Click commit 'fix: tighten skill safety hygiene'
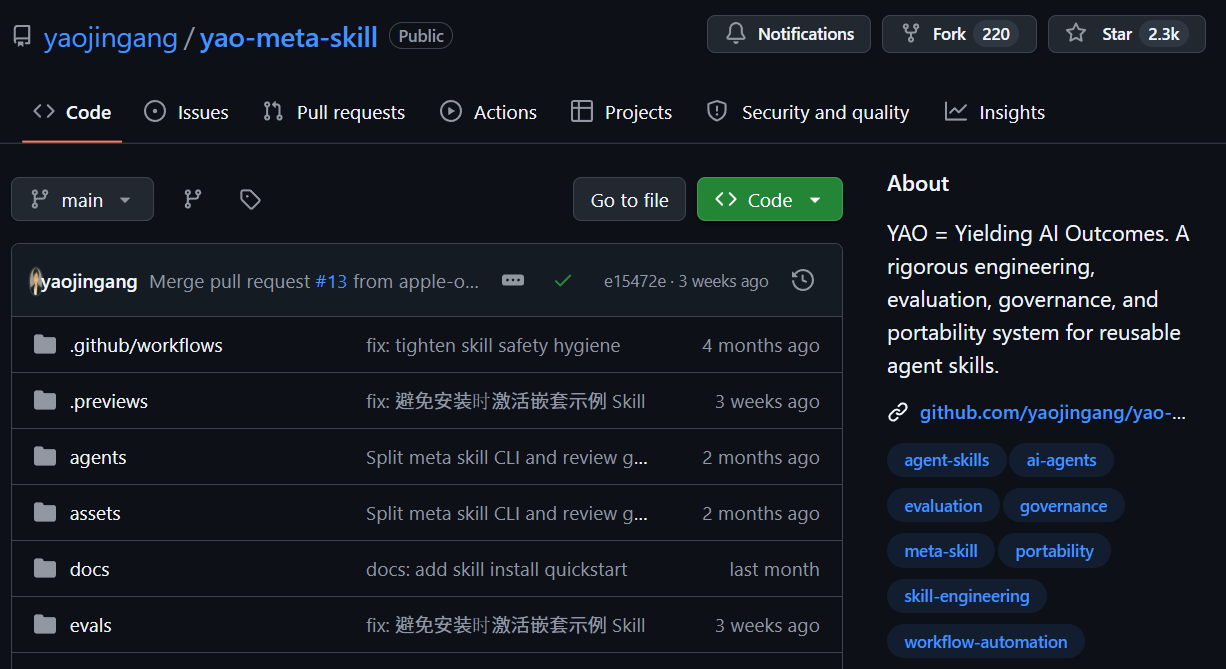The image size is (1226, 669). point(493,345)
